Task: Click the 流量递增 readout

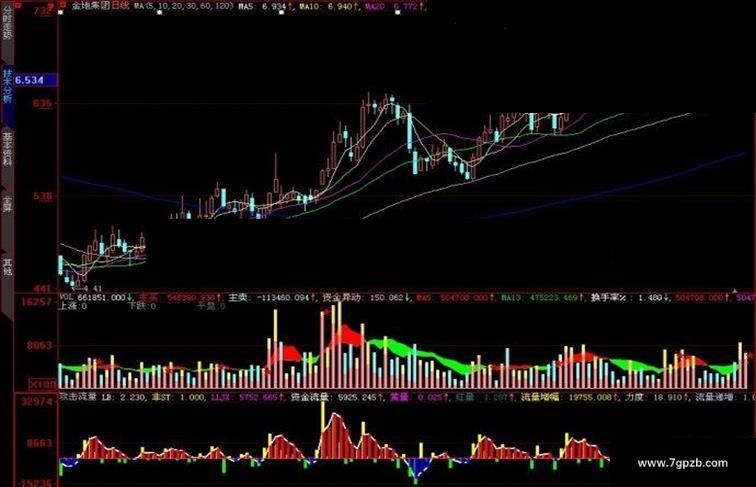Action: 725,397
